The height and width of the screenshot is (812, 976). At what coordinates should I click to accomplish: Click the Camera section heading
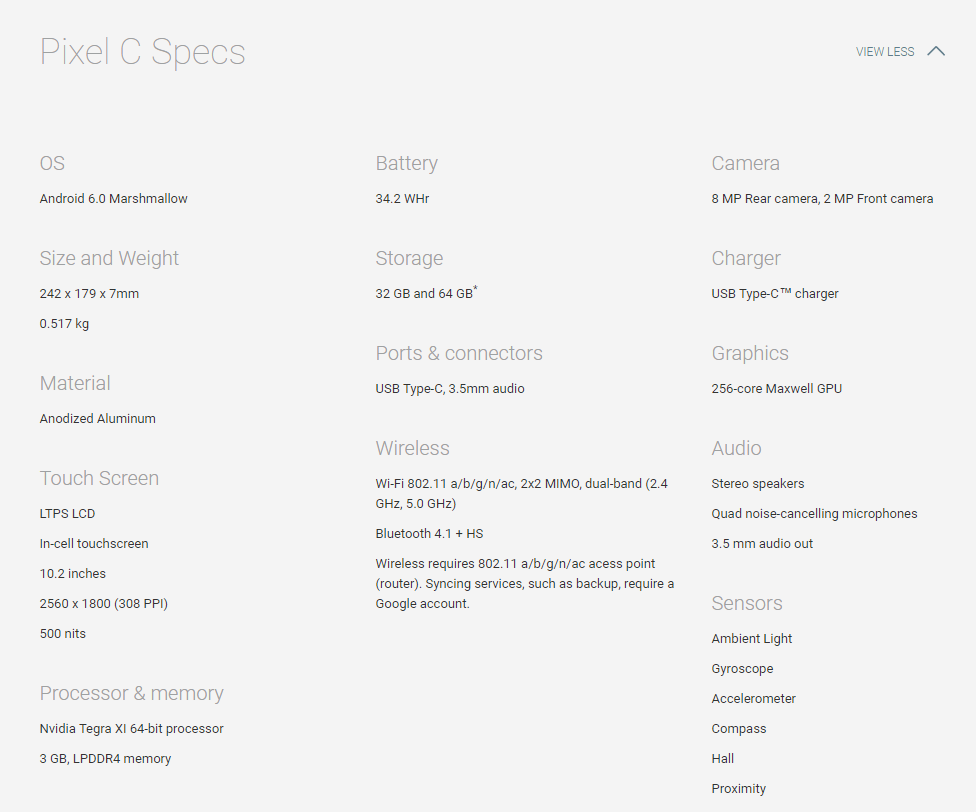pyautogui.click(x=745, y=163)
